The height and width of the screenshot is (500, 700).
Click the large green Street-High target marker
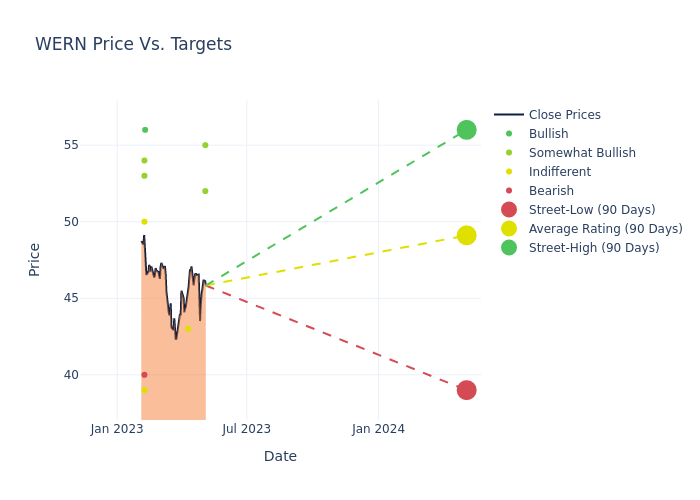point(466,130)
